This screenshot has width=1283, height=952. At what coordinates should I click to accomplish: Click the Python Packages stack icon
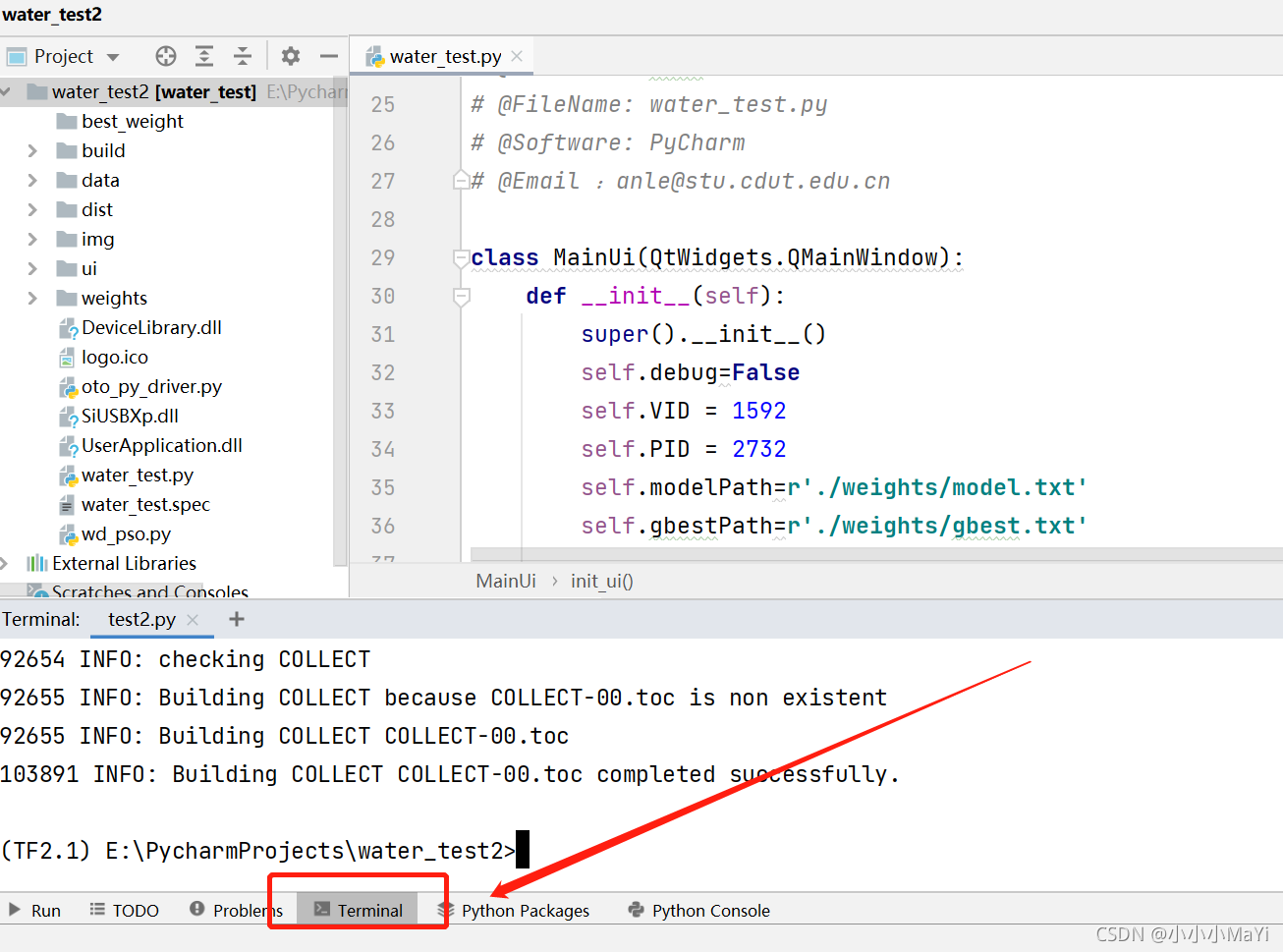tap(446, 910)
